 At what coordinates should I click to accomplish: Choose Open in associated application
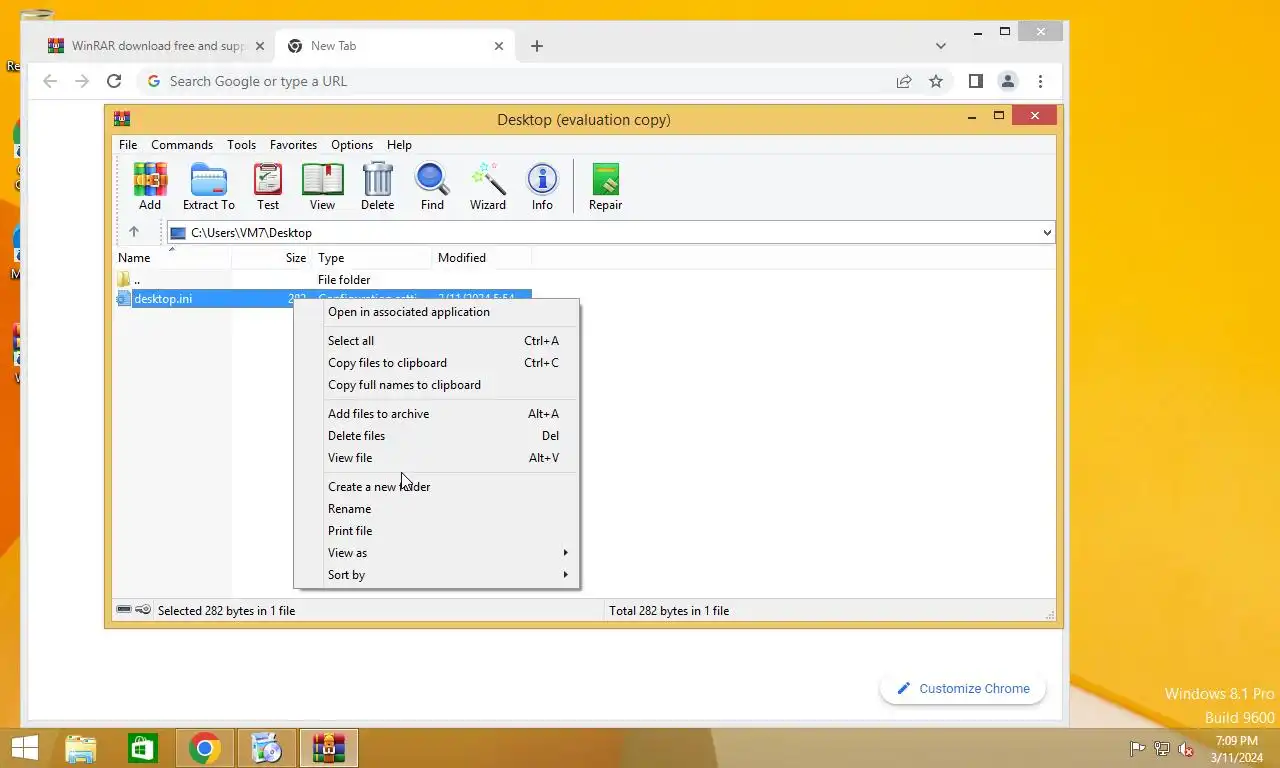point(437,312)
